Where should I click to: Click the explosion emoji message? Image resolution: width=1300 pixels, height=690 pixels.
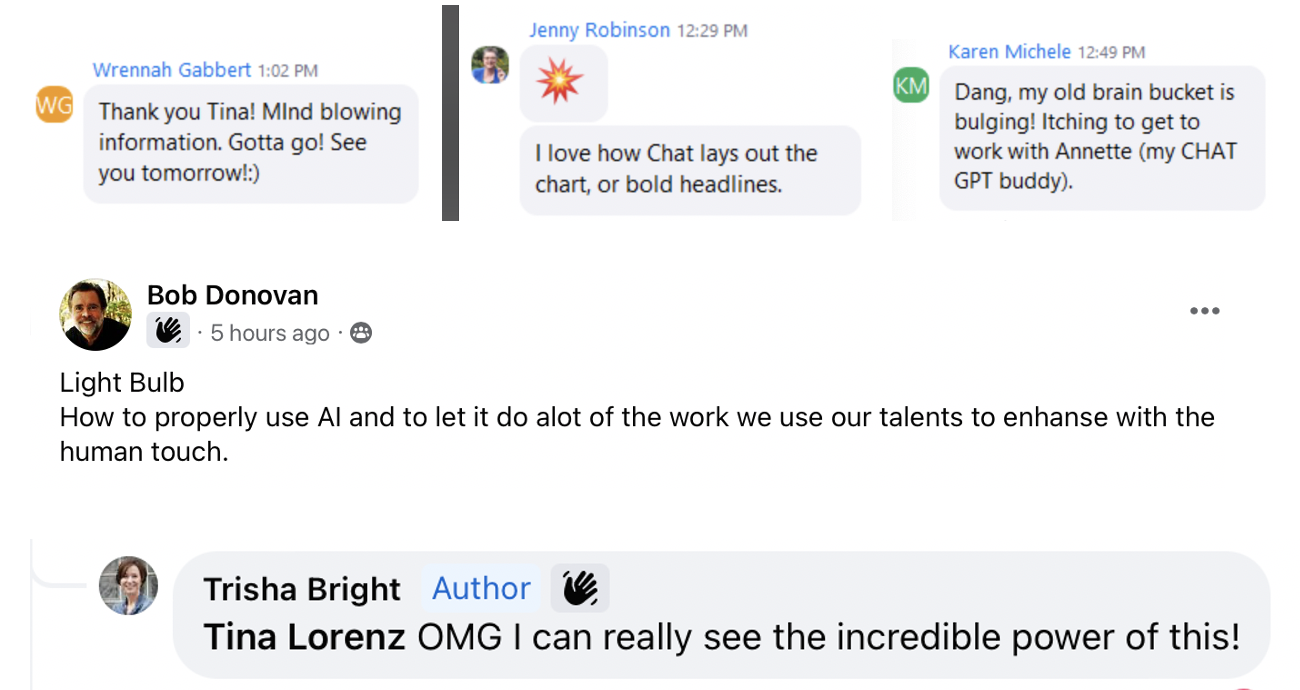pyautogui.click(x=560, y=83)
